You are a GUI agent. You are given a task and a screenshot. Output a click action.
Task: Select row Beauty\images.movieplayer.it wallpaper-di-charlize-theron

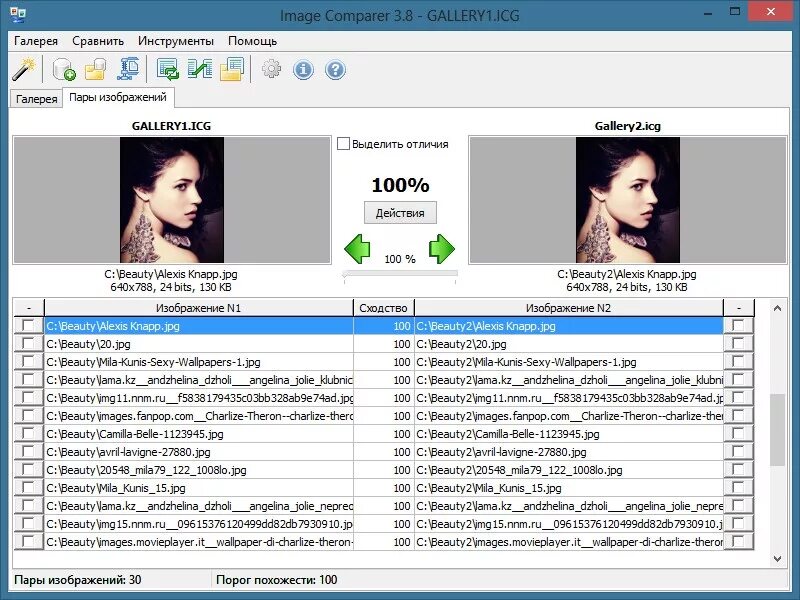[199, 542]
